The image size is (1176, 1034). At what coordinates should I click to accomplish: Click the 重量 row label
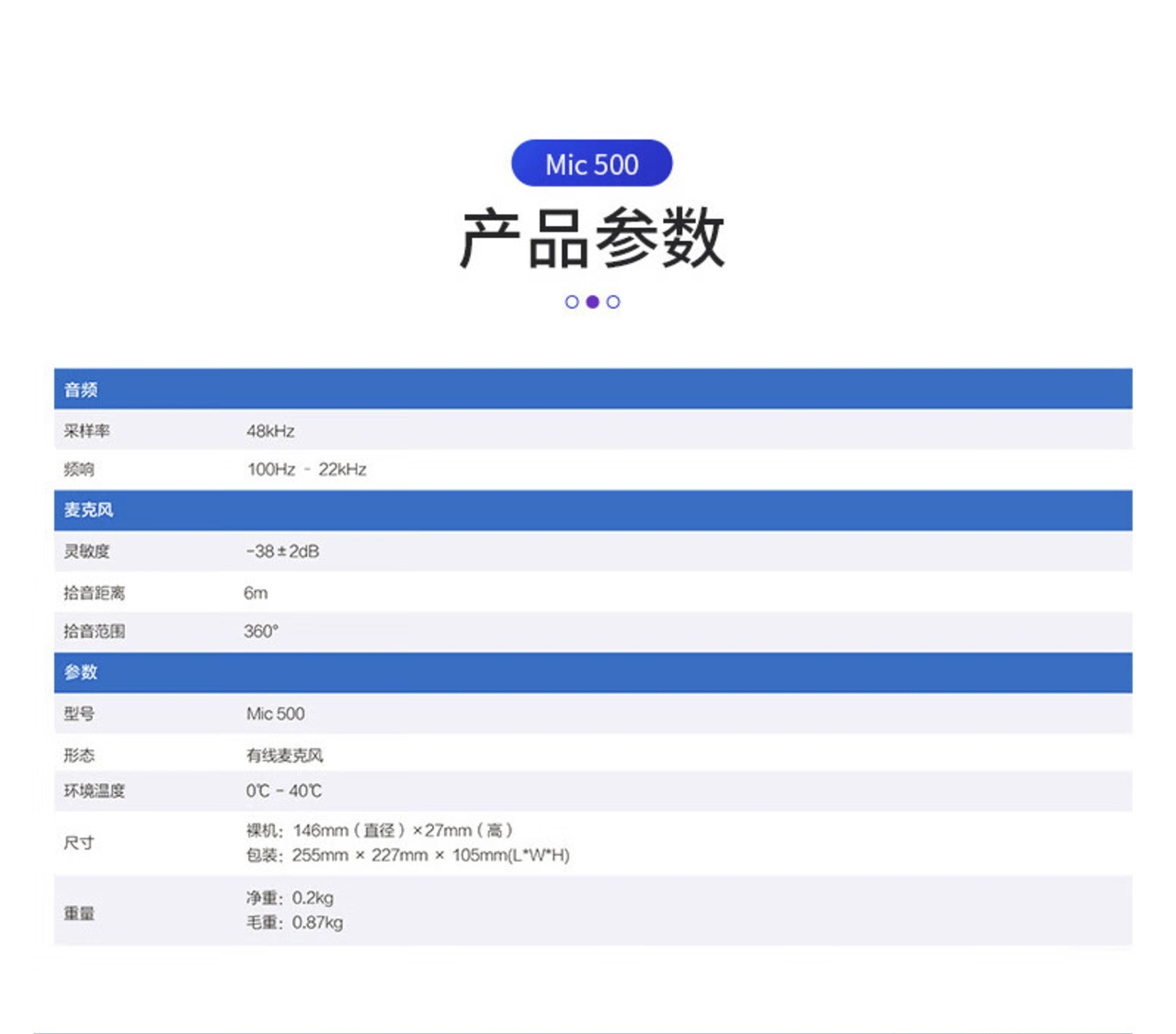(x=79, y=914)
